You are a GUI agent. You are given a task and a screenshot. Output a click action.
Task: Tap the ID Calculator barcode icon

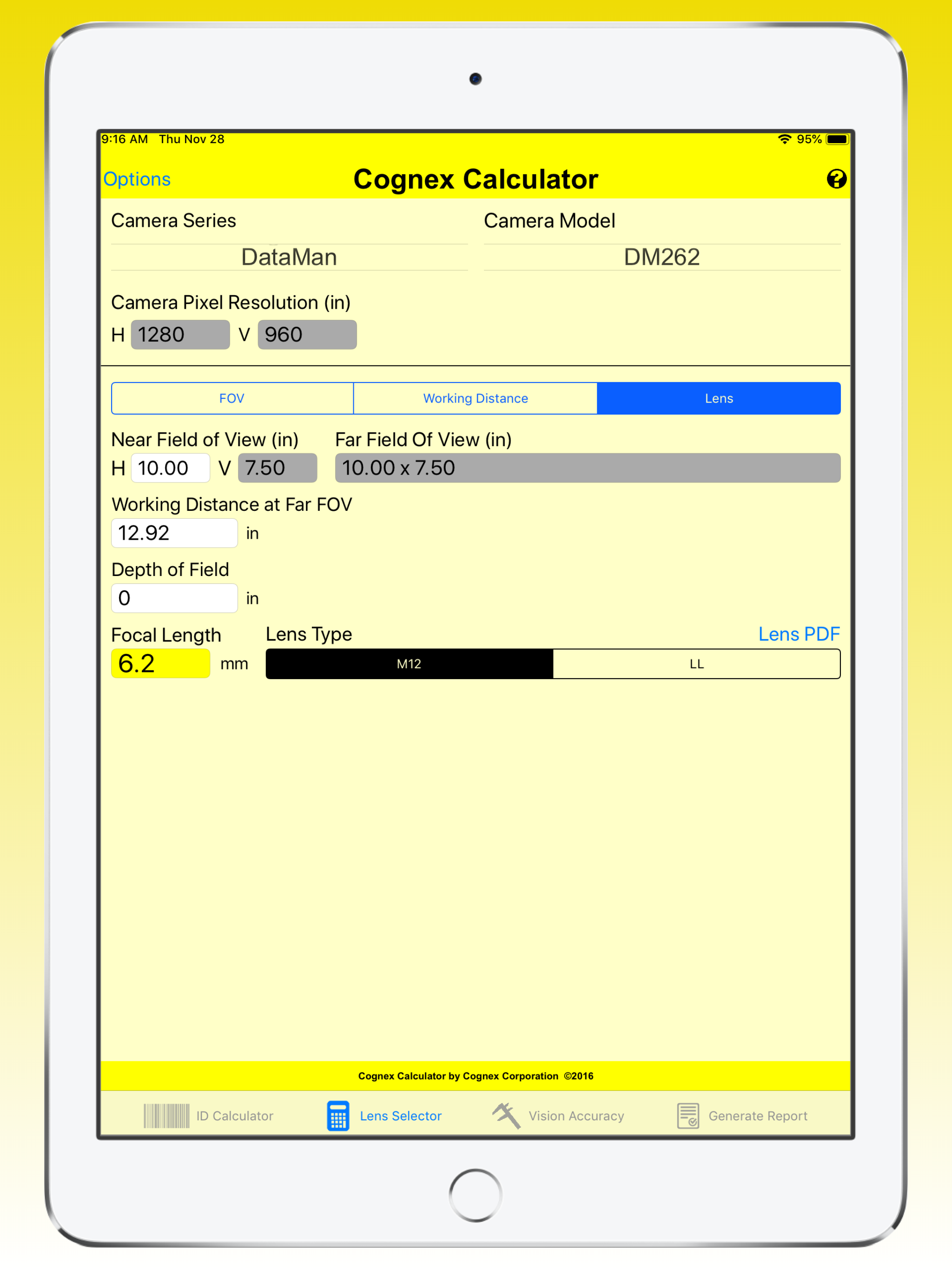(x=166, y=1116)
